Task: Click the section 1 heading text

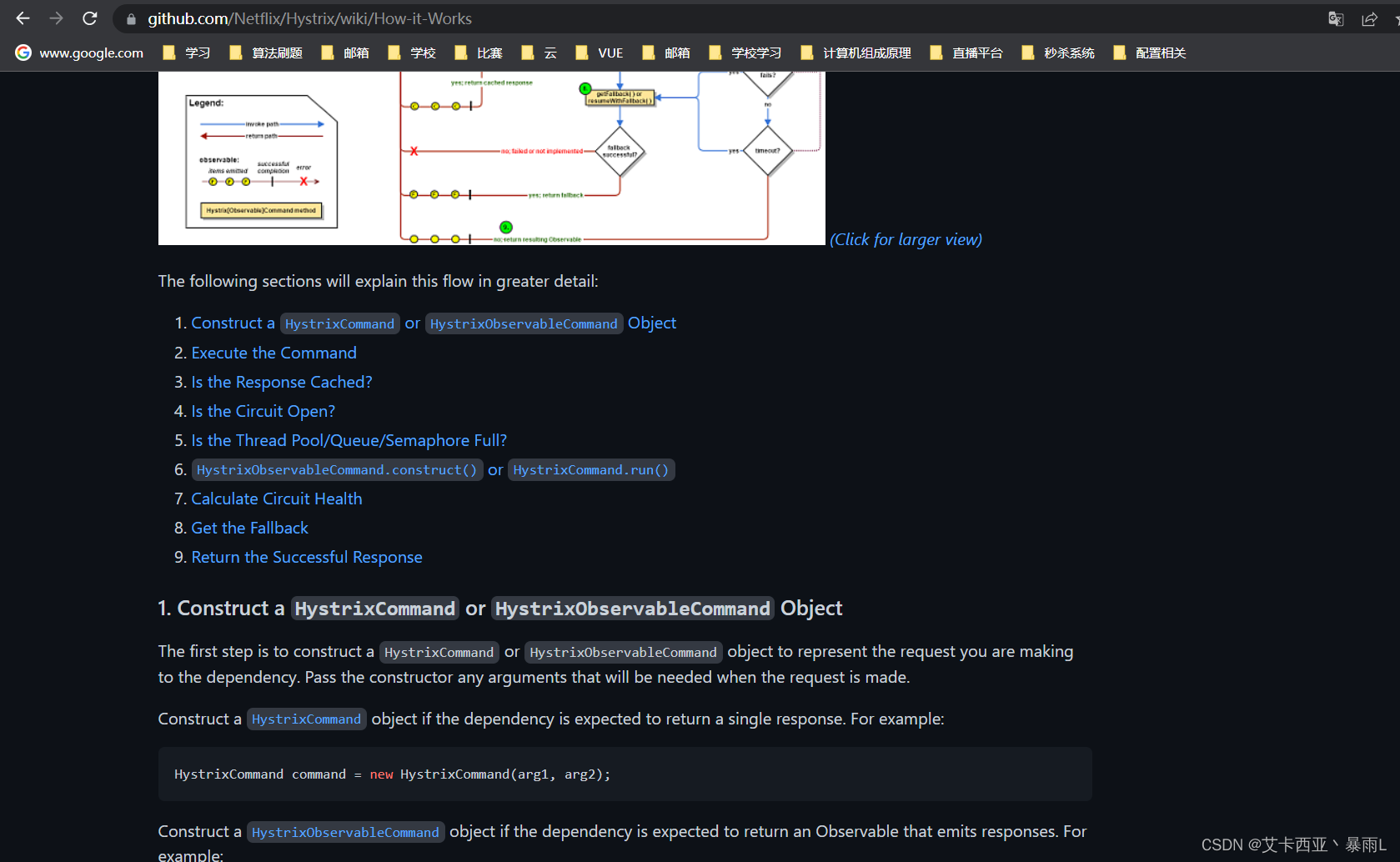Action: (500, 609)
